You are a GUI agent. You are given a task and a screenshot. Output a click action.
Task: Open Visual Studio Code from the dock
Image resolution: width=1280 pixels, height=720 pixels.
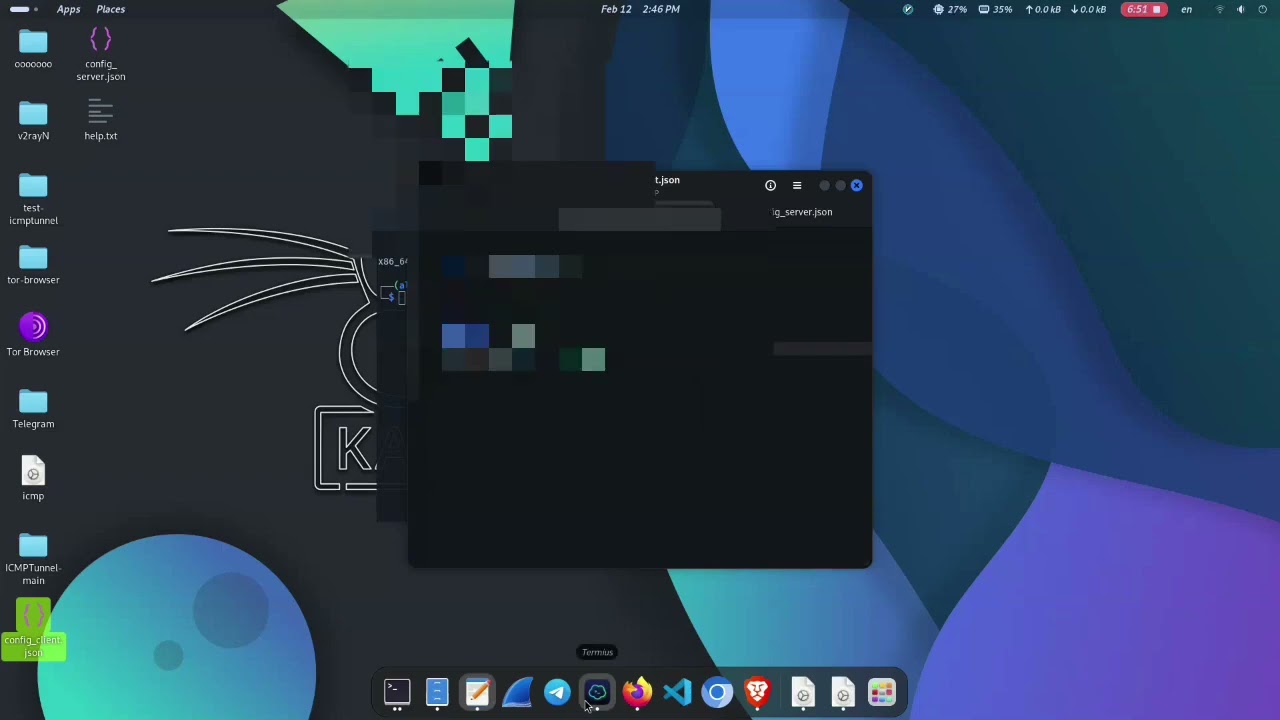click(x=677, y=692)
